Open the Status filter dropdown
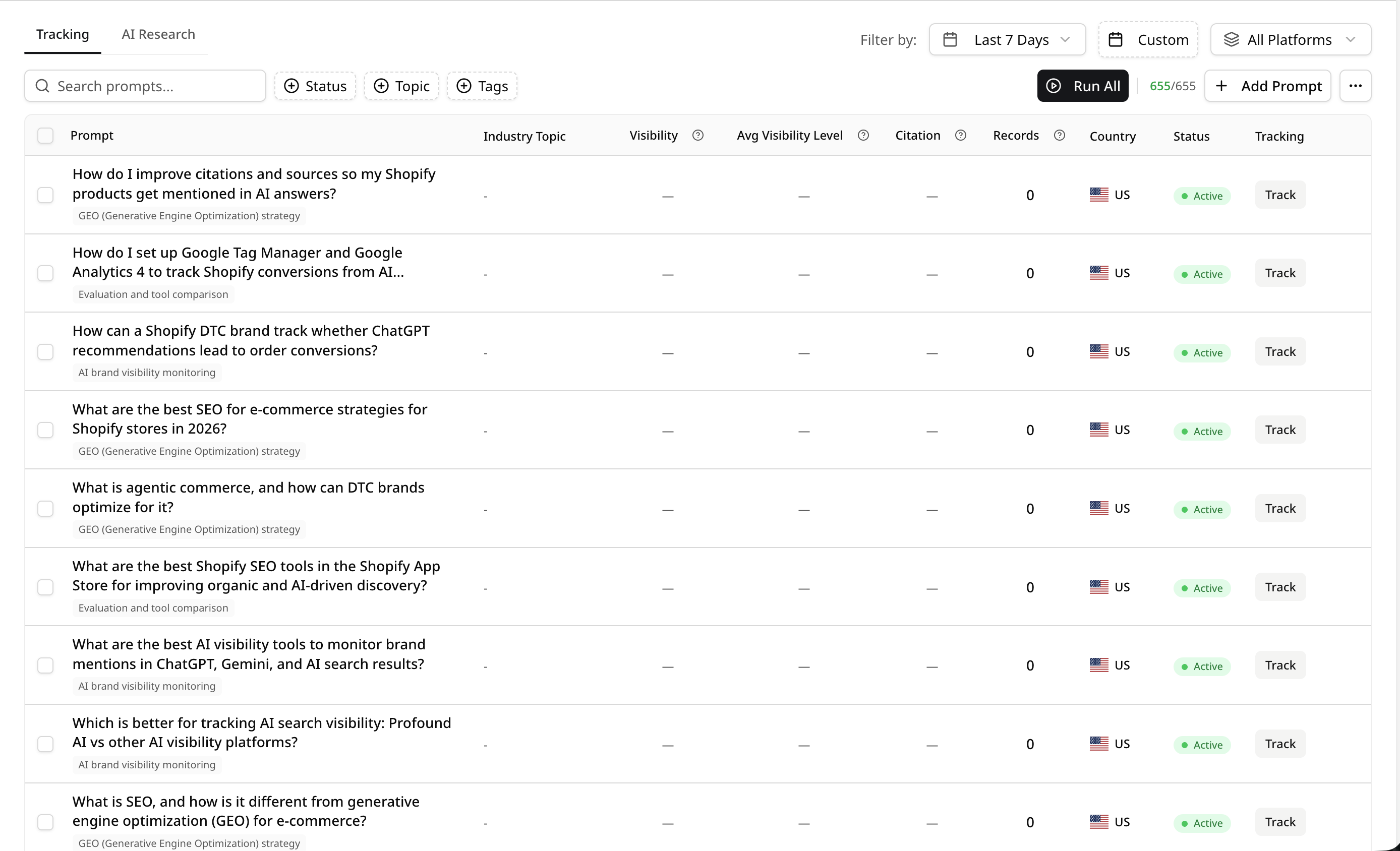This screenshot has width=1400, height=851. point(315,86)
